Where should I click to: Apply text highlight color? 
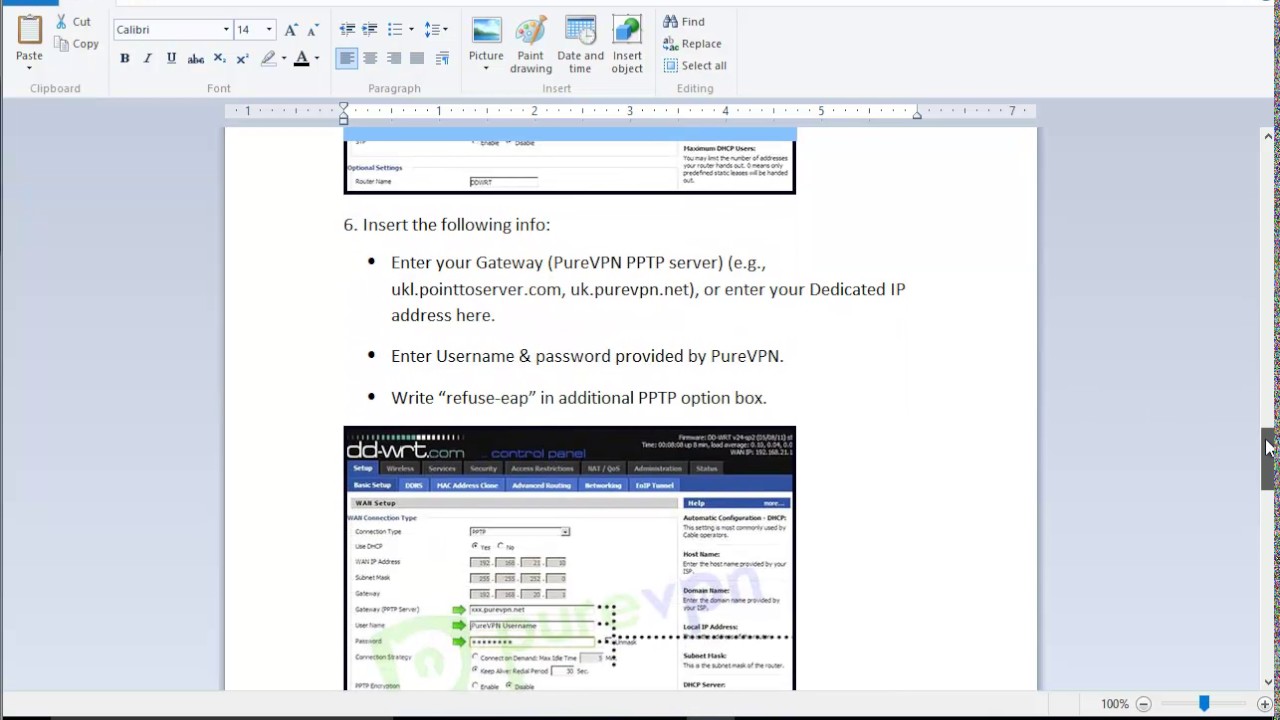point(268,59)
